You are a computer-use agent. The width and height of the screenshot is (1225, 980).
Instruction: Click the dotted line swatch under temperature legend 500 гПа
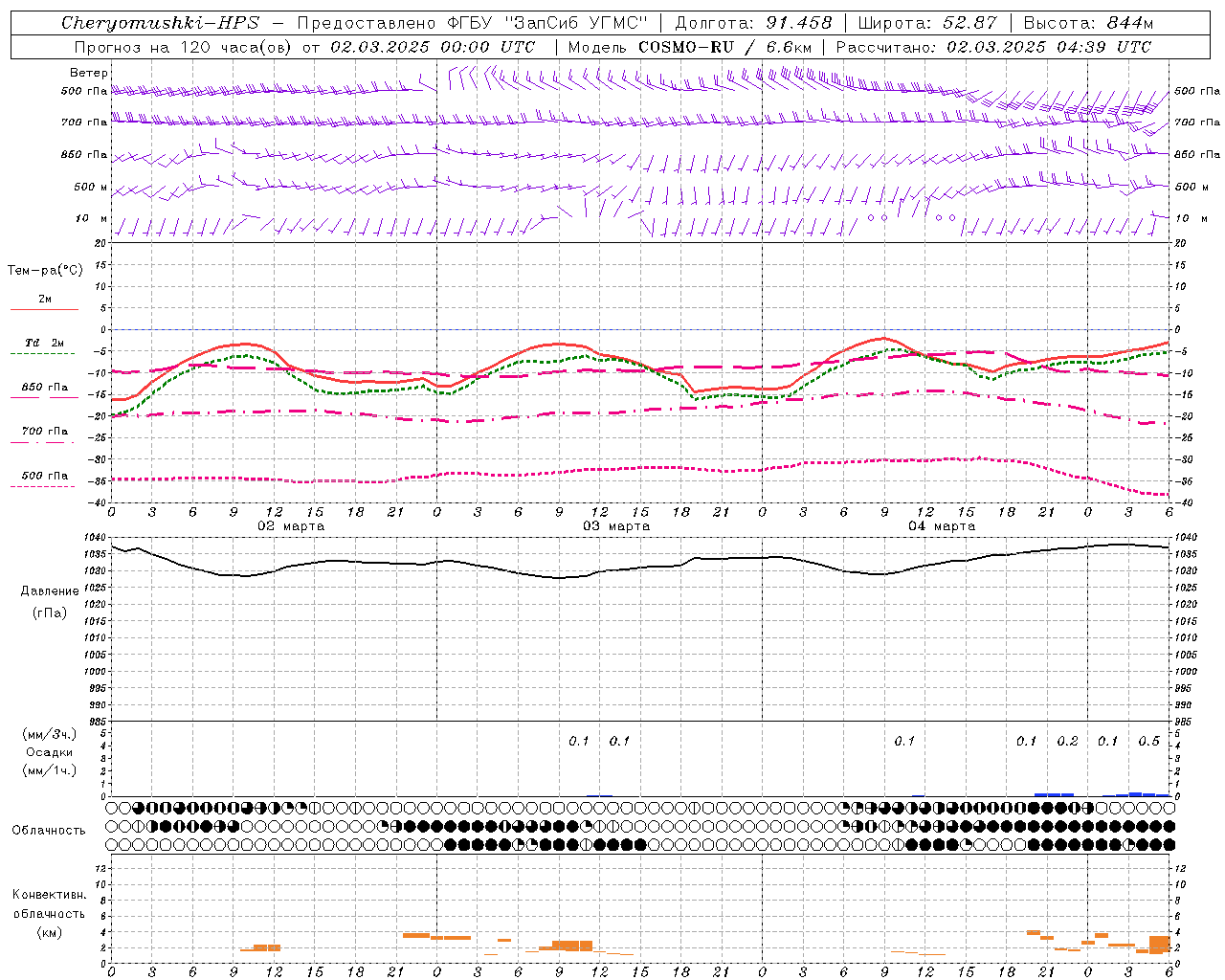pyautogui.click(x=43, y=486)
